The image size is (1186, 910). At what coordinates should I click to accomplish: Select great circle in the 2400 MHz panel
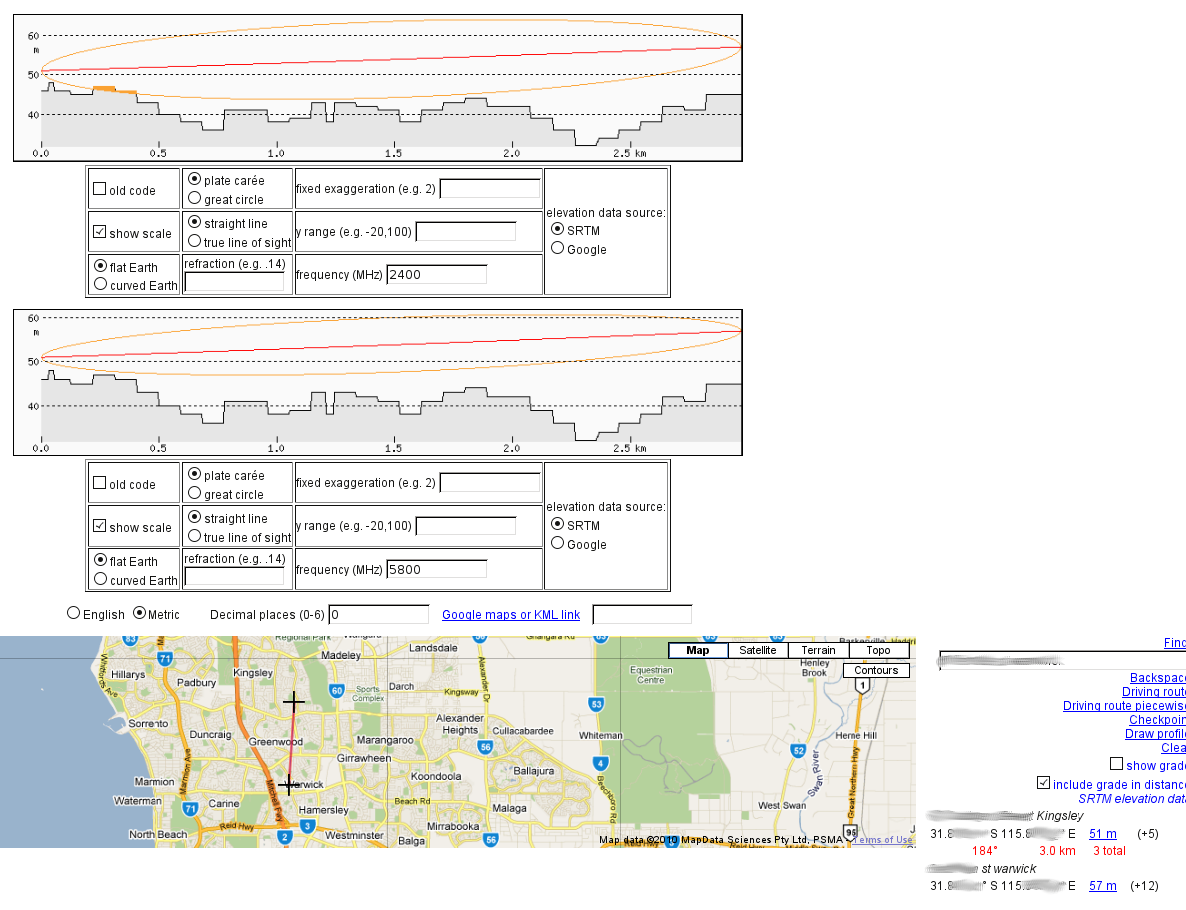pyautogui.click(x=195, y=199)
